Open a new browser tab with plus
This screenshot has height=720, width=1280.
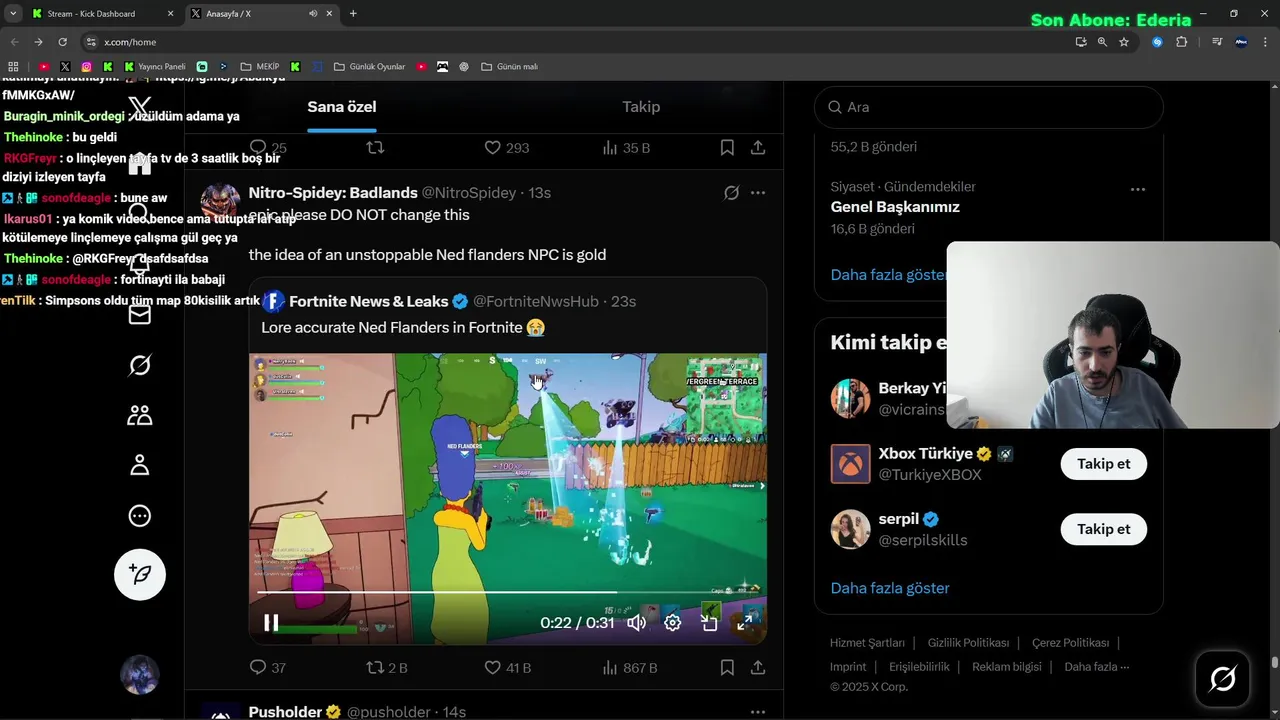[x=353, y=14]
